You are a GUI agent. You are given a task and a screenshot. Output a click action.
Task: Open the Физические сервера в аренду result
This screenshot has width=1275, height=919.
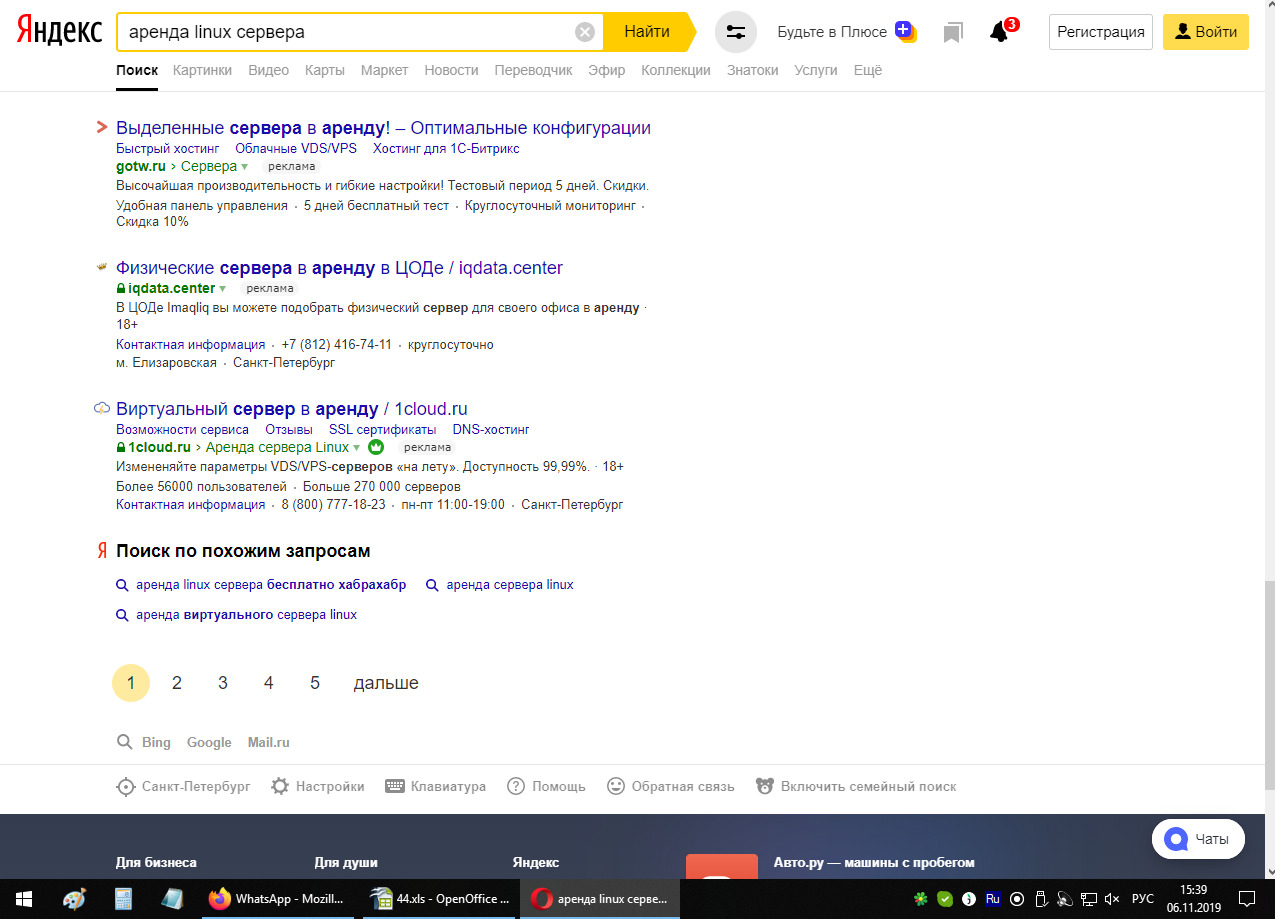[339, 268]
